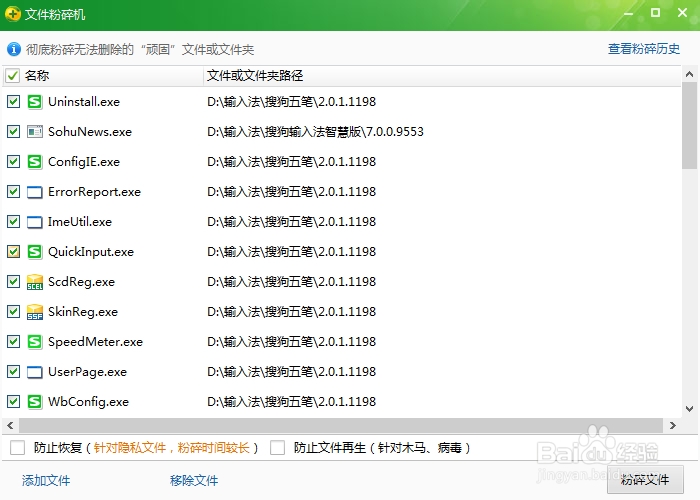Uncheck the ErrorReport.exe checkbox
Viewport: 700px width, 500px height.
tap(13, 192)
